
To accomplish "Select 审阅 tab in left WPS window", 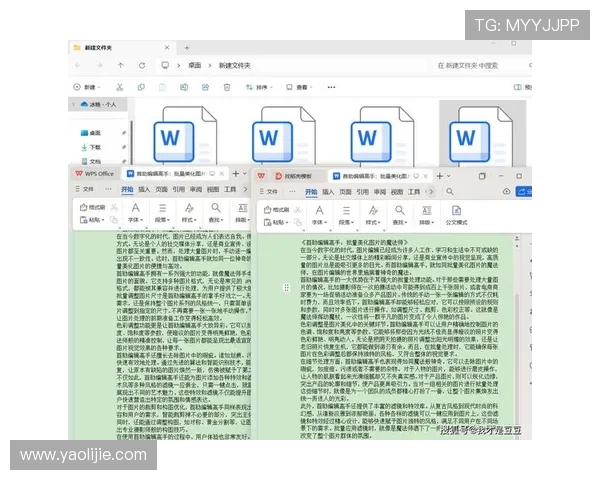I will [x=196, y=189].
